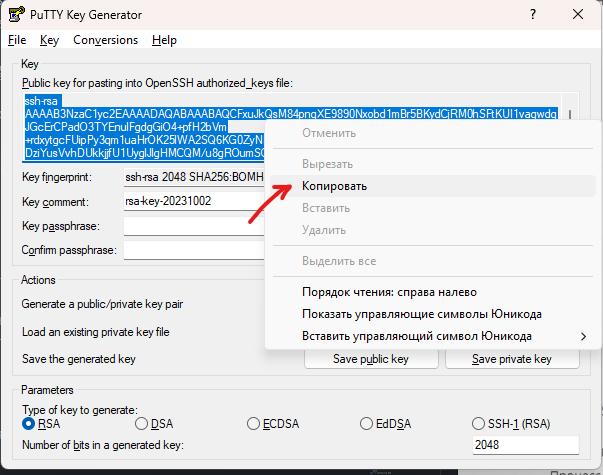The image size is (603, 475).
Task: Expand the 'Вставить управляющий символ Юникода' submenu arrow
Action: 584,336
